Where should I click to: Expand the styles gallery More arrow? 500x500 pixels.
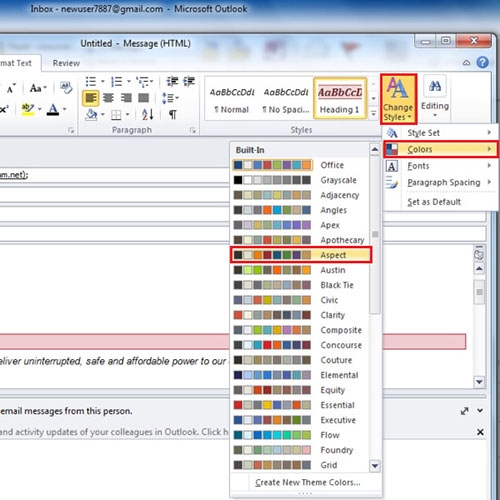373,114
